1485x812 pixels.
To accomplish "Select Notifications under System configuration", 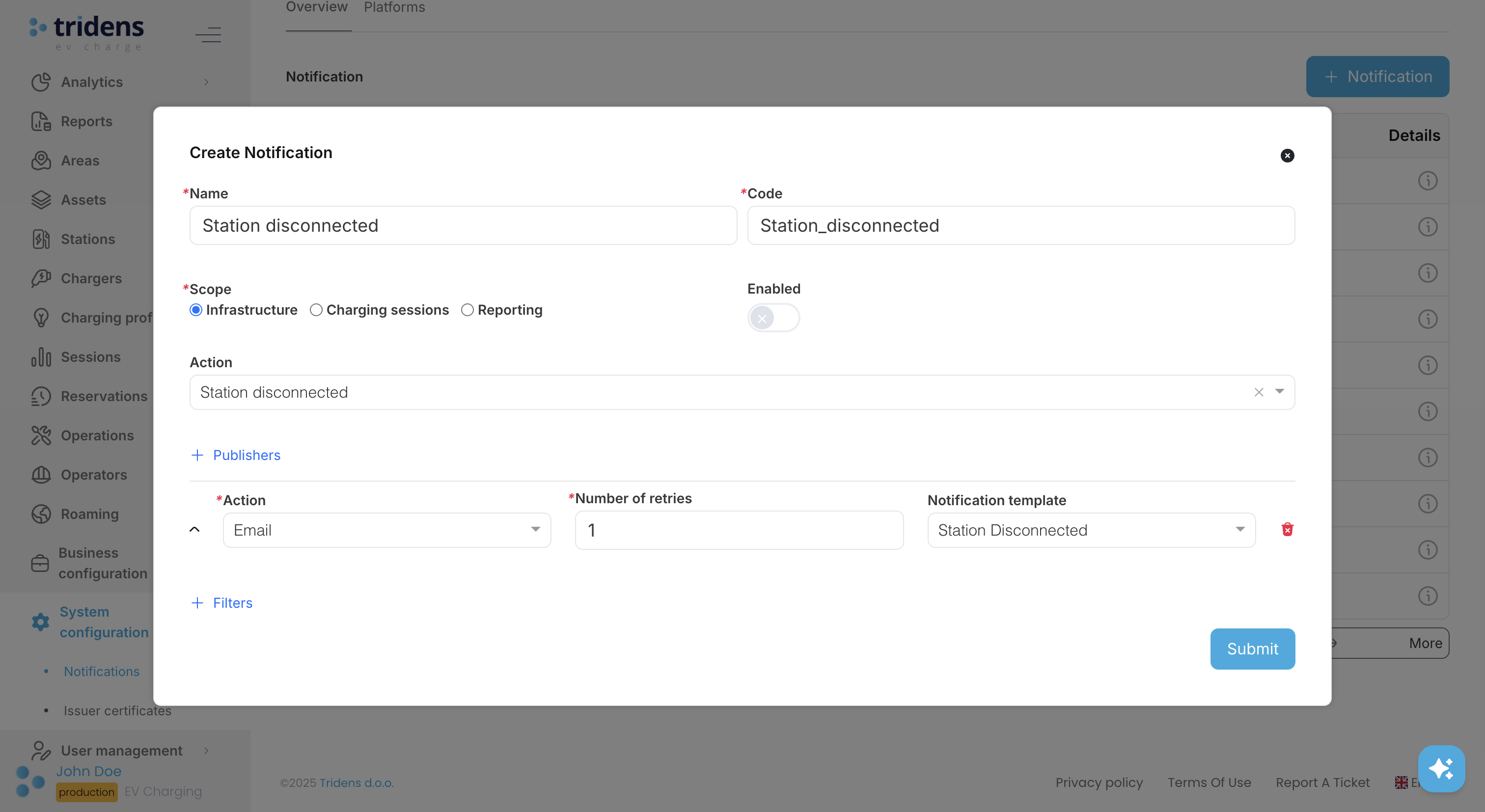I will tap(102, 671).
